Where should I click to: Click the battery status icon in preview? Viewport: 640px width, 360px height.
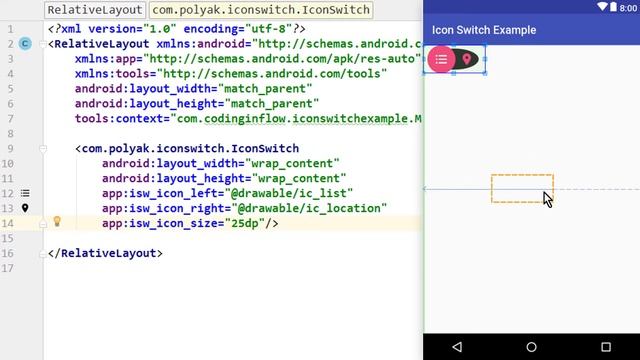613,7
